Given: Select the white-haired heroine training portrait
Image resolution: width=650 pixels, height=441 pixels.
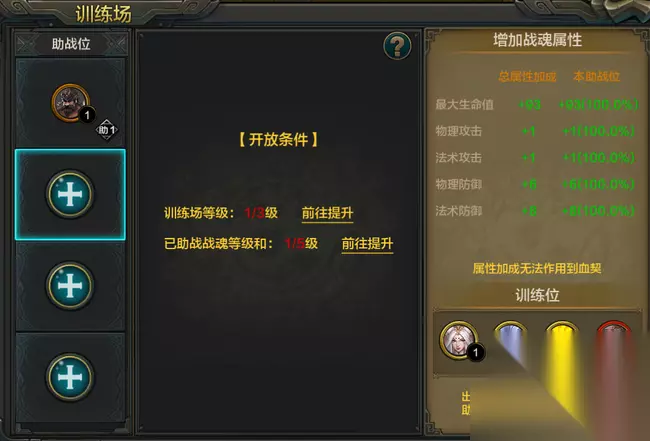Looking at the screenshot, I should tap(458, 340).
